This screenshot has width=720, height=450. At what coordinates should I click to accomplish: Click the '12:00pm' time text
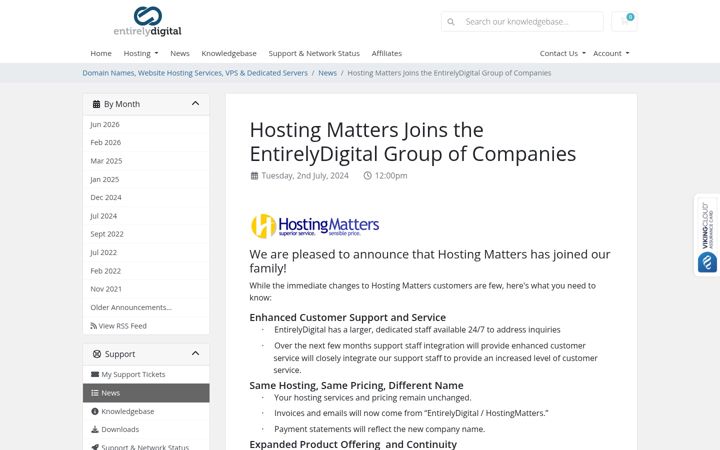tap(391, 175)
